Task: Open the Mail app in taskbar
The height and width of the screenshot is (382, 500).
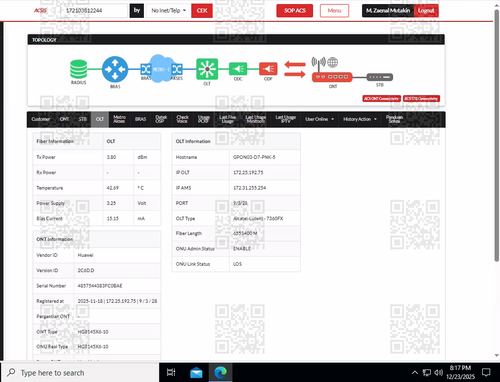Action: coord(196,372)
